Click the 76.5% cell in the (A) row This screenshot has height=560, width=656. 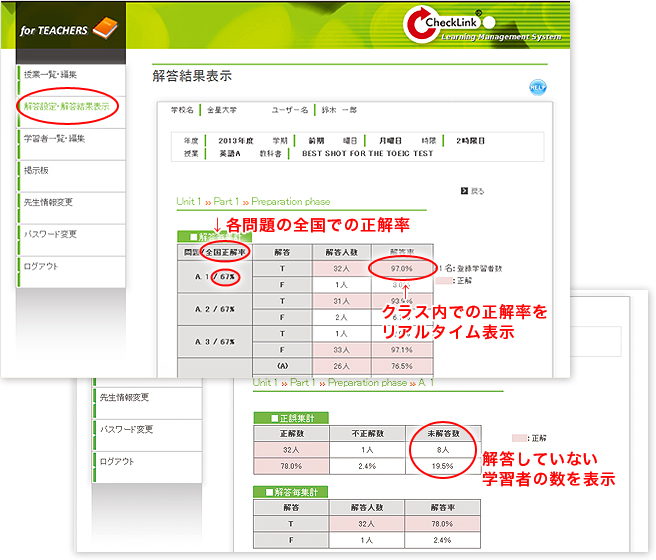point(402,366)
